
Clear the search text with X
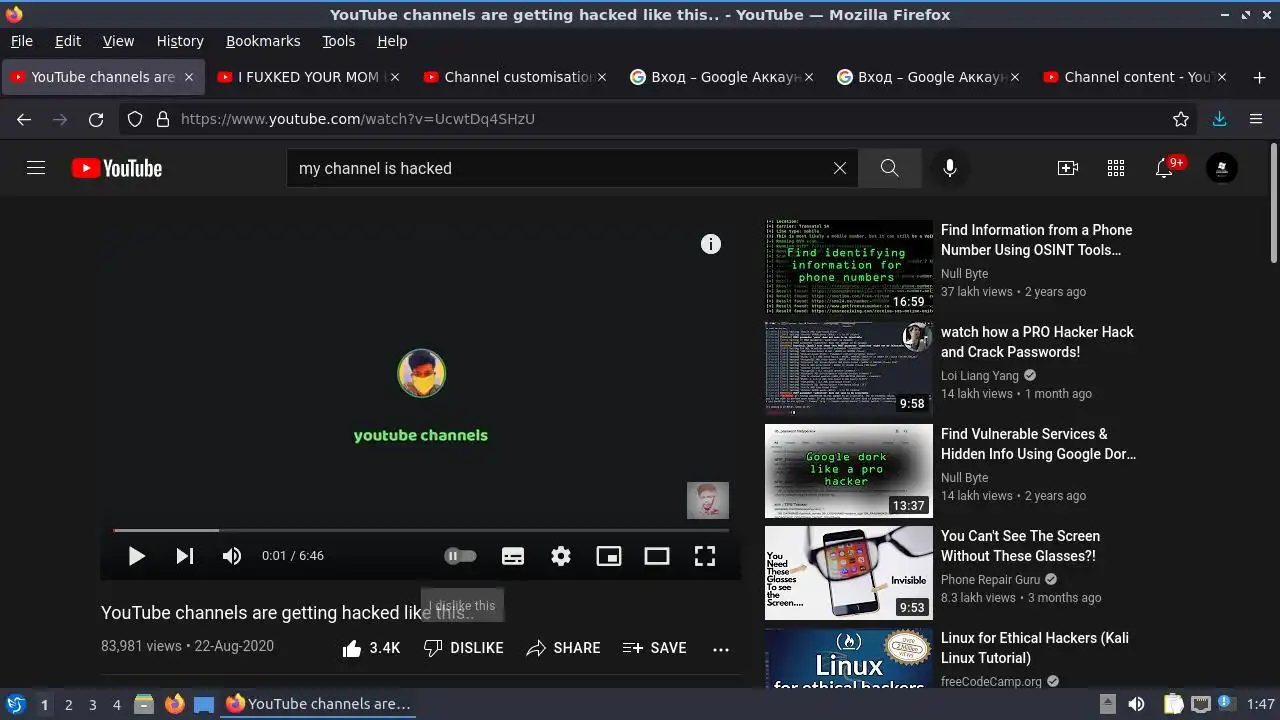[x=840, y=168]
